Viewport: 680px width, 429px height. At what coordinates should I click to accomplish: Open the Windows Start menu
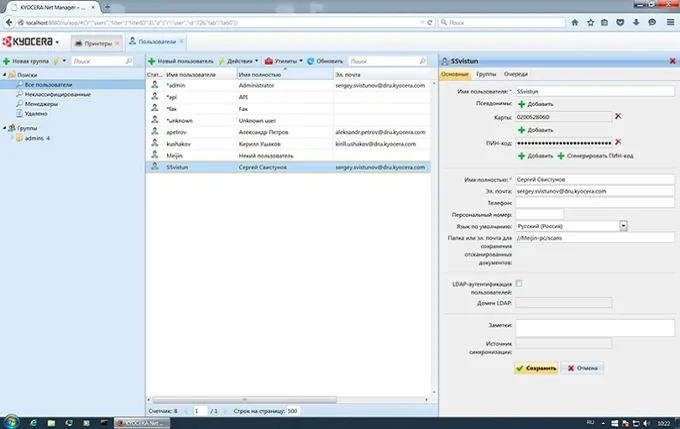click(x=12, y=422)
